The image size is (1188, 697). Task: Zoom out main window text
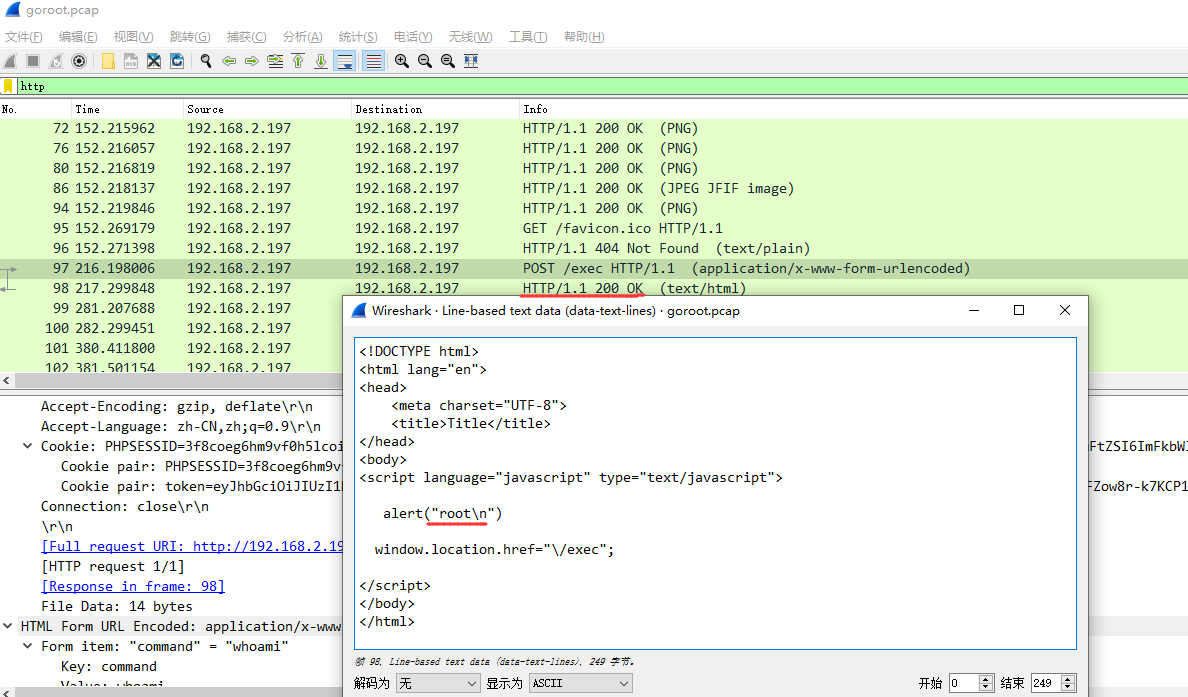click(425, 61)
